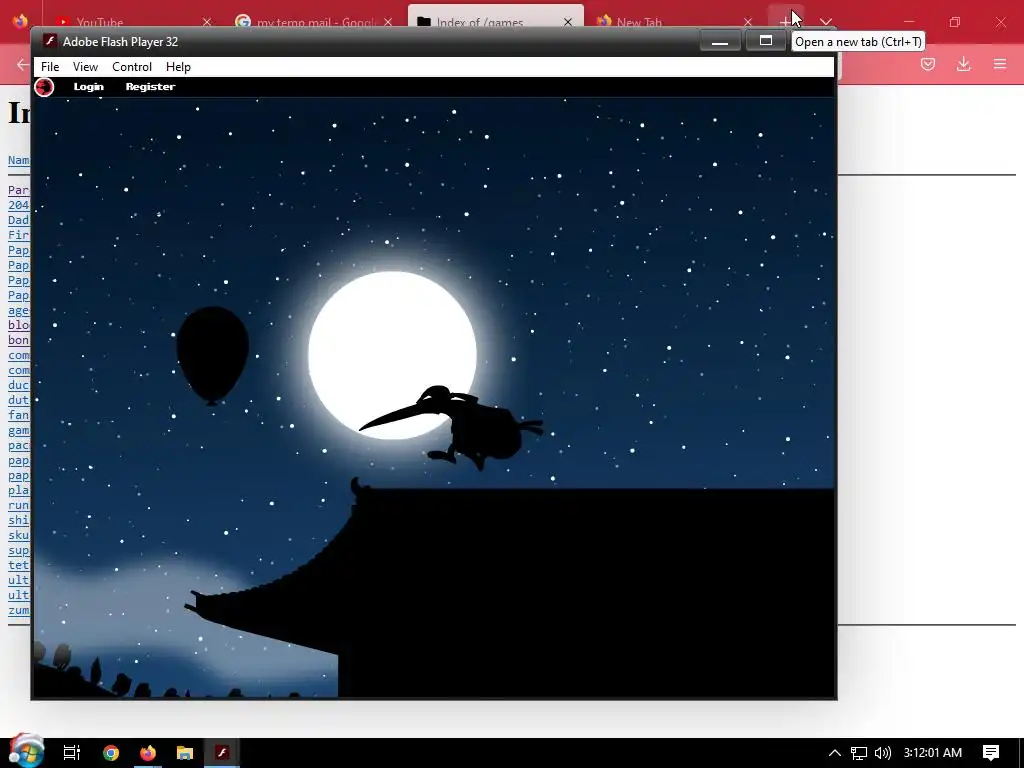Open the blo link in the Firefox listing
1024x768 pixels.
coord(18,325)
